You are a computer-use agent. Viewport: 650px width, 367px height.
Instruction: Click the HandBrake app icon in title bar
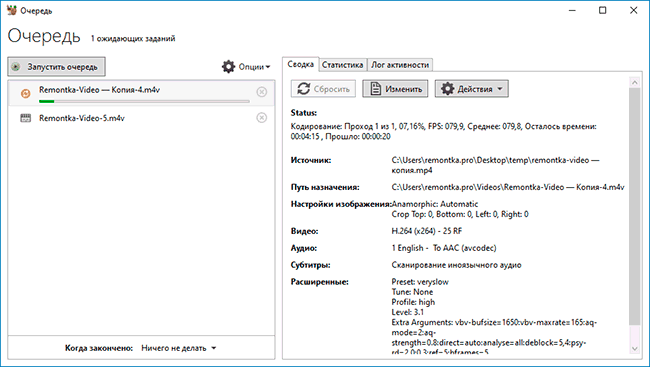(x=12, y=10)
